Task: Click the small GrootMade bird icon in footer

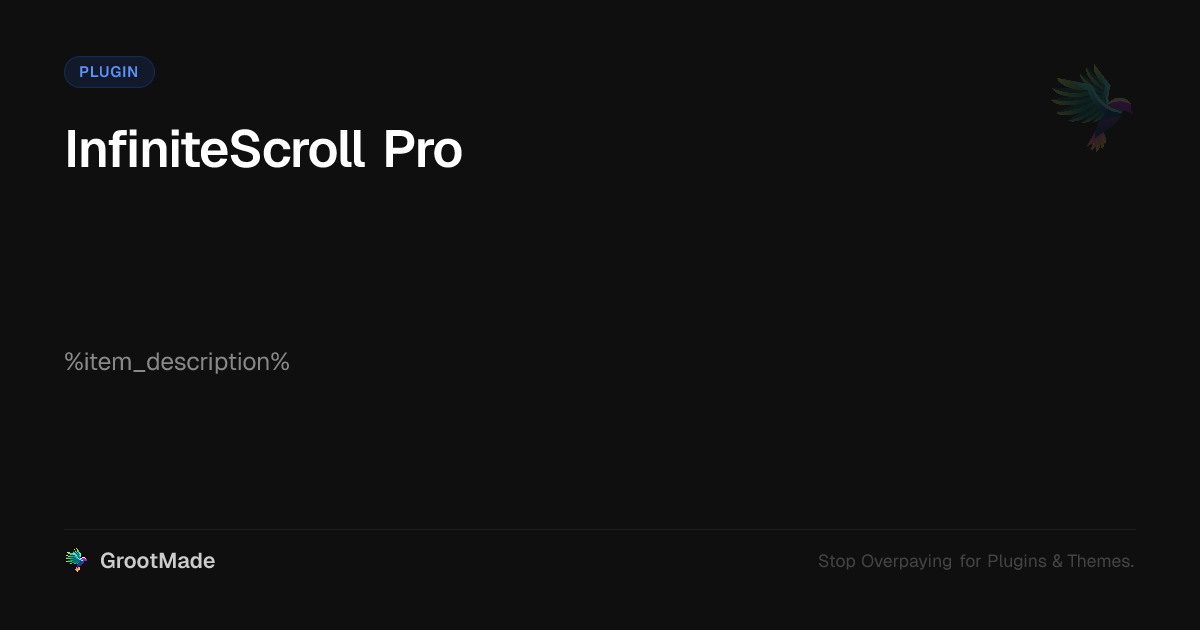Action: (76, 561)
